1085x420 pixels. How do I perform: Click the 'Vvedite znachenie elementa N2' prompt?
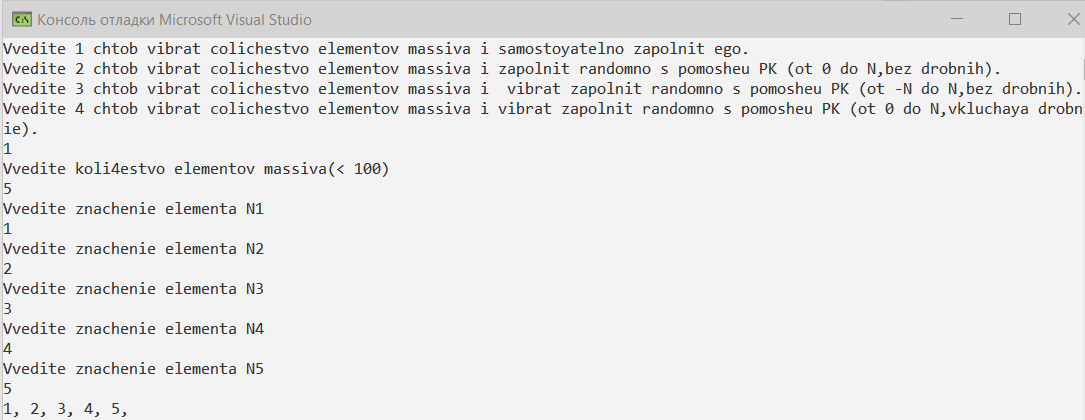[134, 250]
